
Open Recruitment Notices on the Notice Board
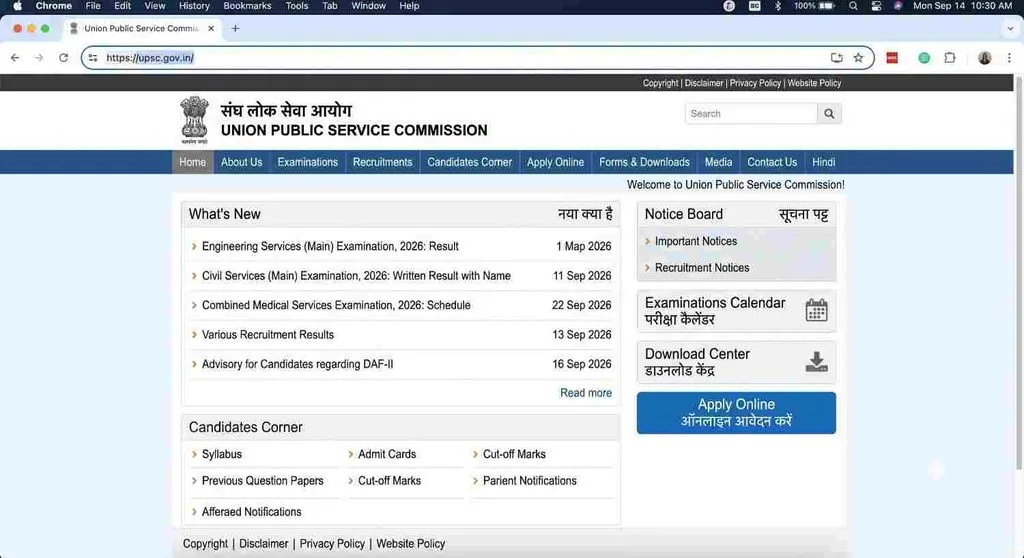pyautogui.click(x=702, y=268)
